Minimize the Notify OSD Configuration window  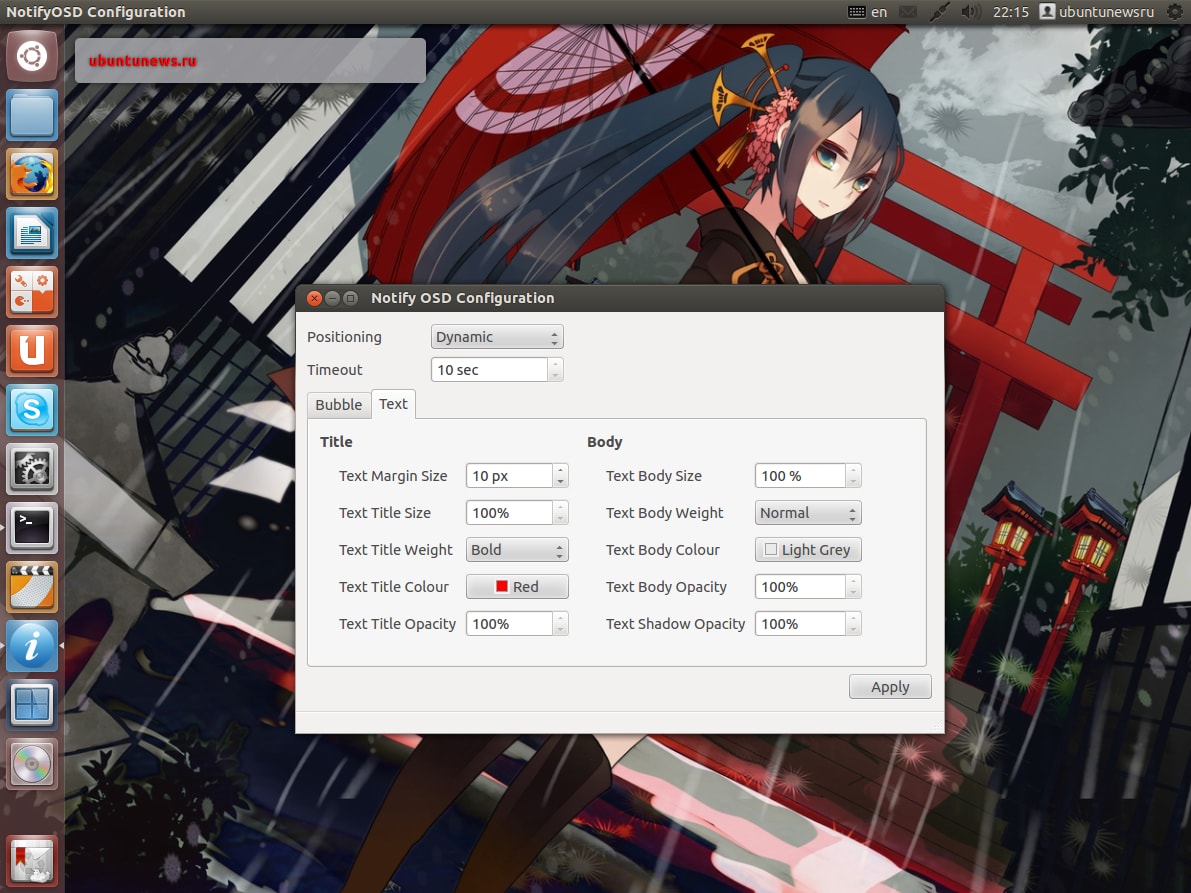tap(332, 298)
